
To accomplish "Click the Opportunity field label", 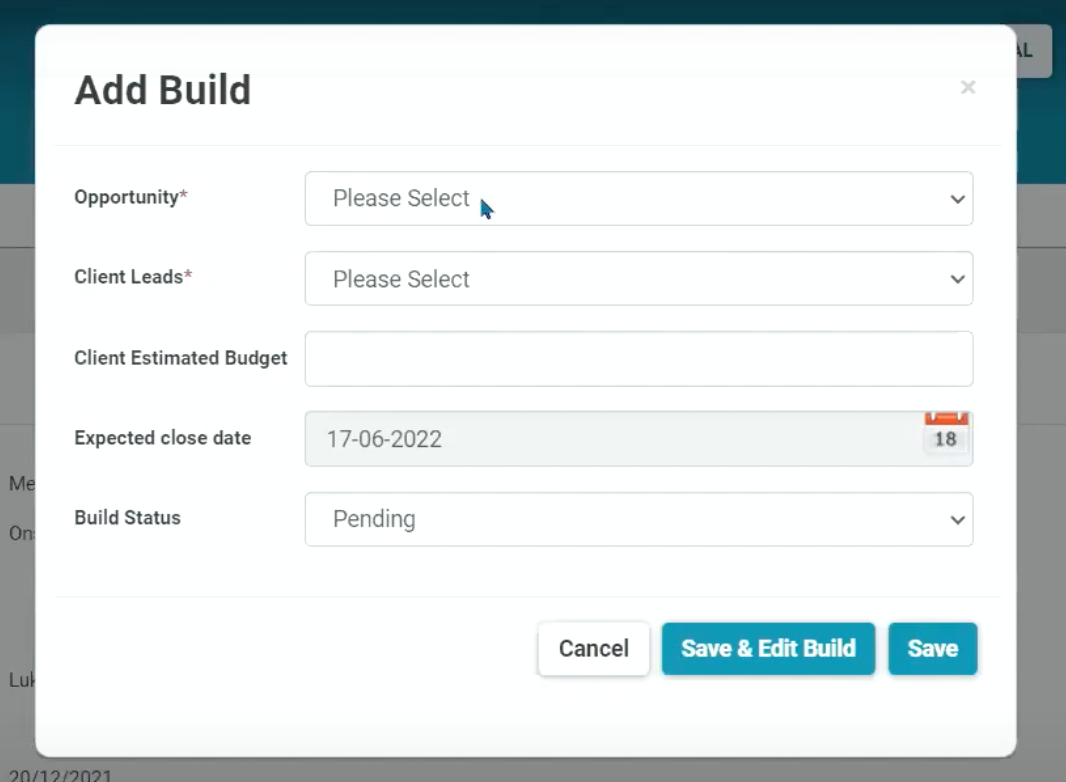I will pos(126,197).
